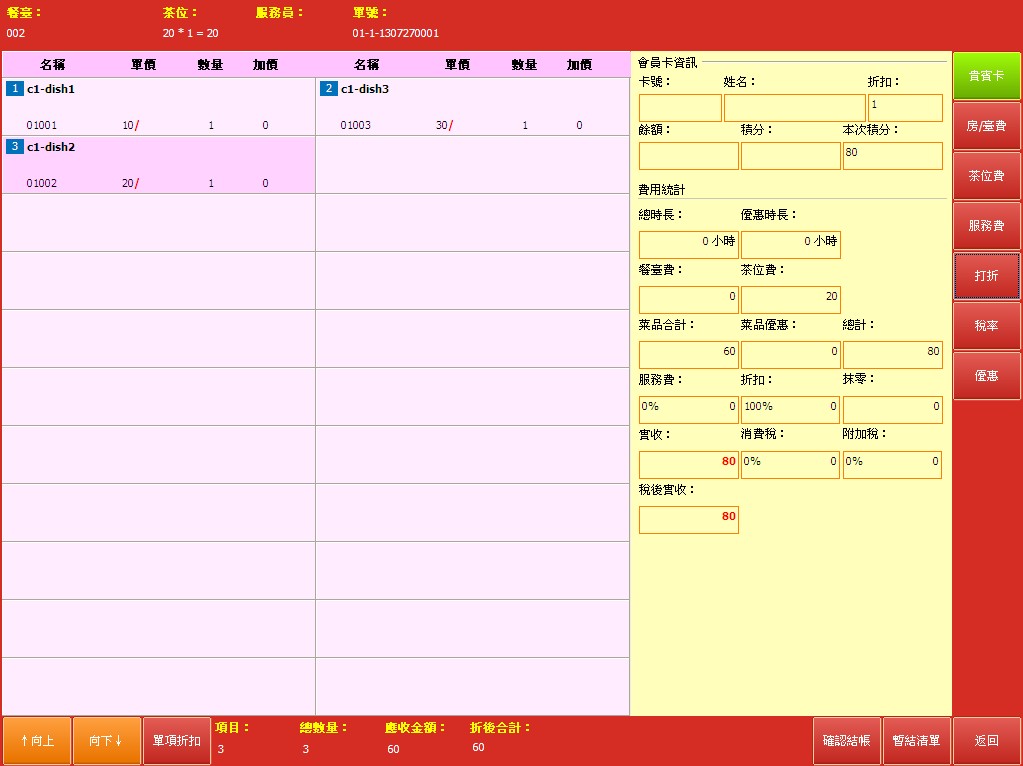Click the left 名稱 column header
The width and height of the screenshot is (1023, 766).
[x=52, y=65]
